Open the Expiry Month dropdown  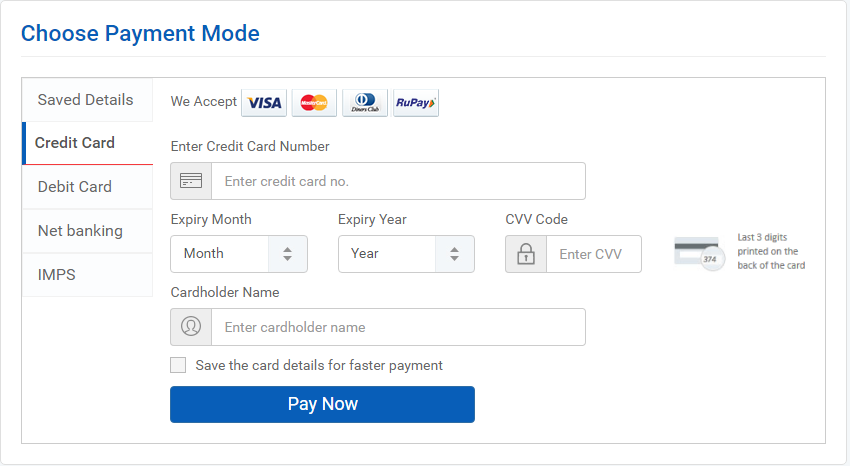click(239, 254)
